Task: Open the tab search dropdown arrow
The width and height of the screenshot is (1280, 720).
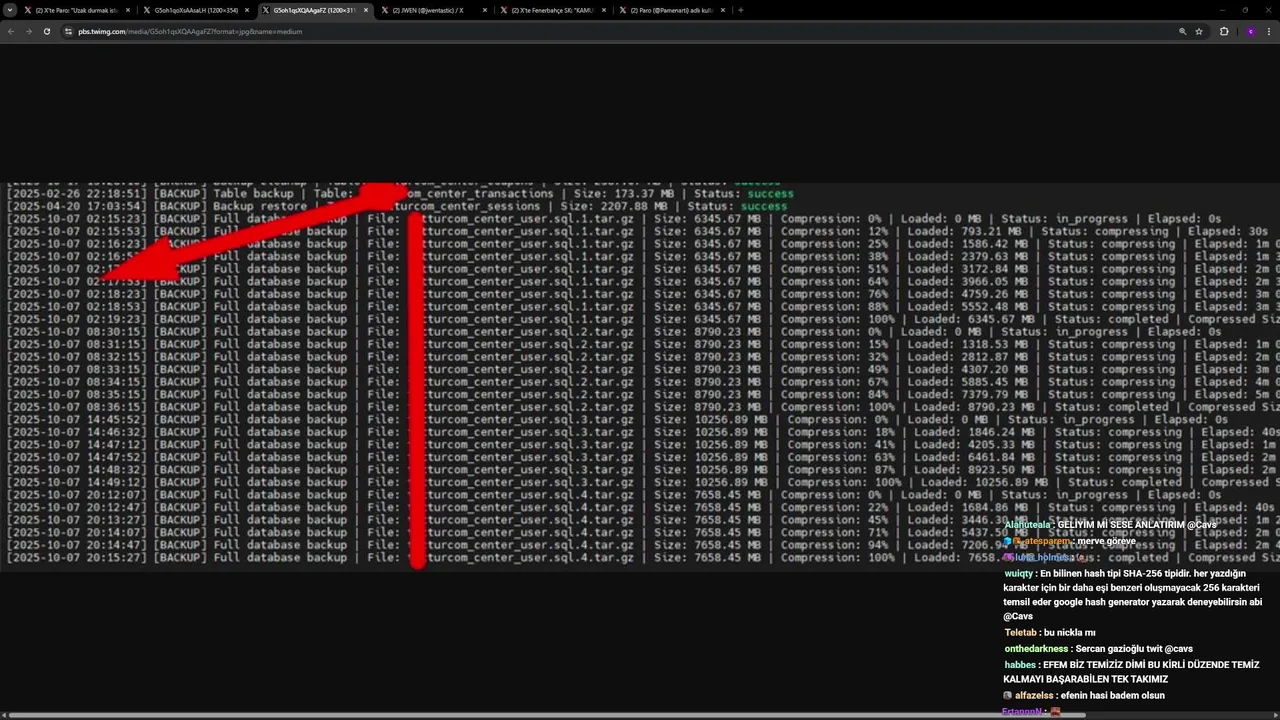Action: [12, 10]
